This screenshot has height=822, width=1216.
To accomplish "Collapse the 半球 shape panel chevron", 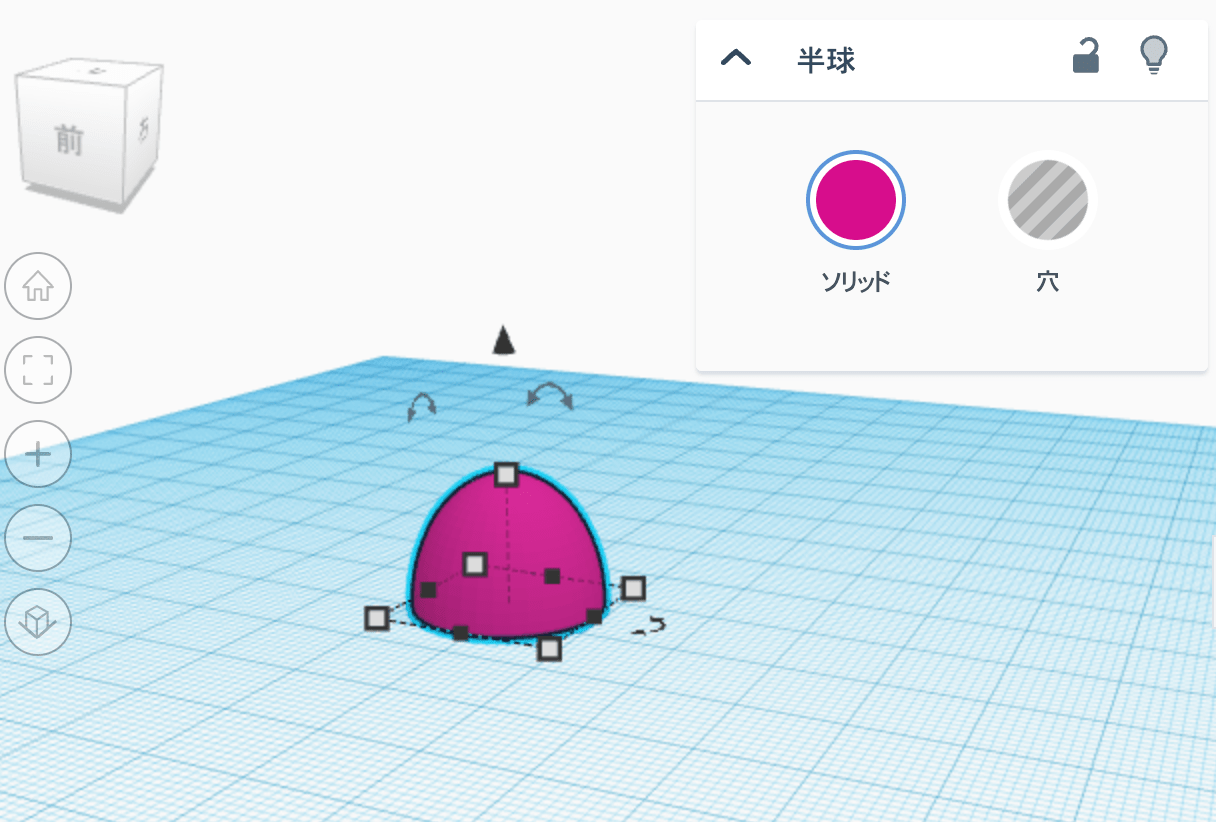I will pos(736,58).
